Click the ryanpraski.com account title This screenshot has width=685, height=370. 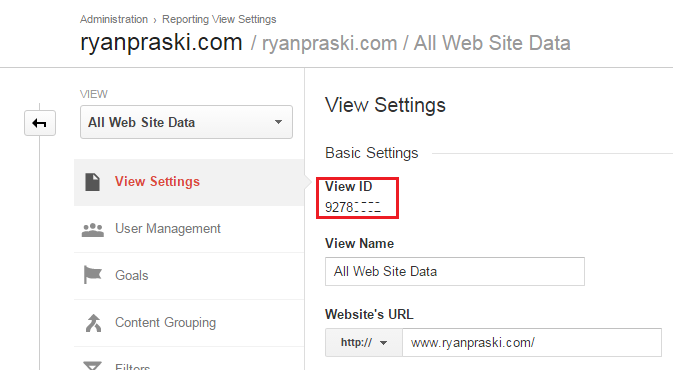pyautogui.click(x=161, y=43)
